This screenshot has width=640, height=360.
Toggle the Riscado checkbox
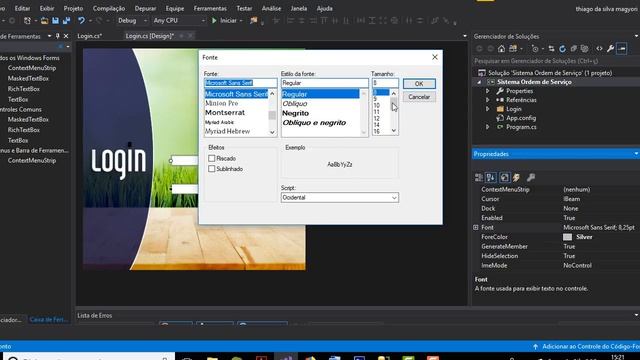click(x=211, y=158)
